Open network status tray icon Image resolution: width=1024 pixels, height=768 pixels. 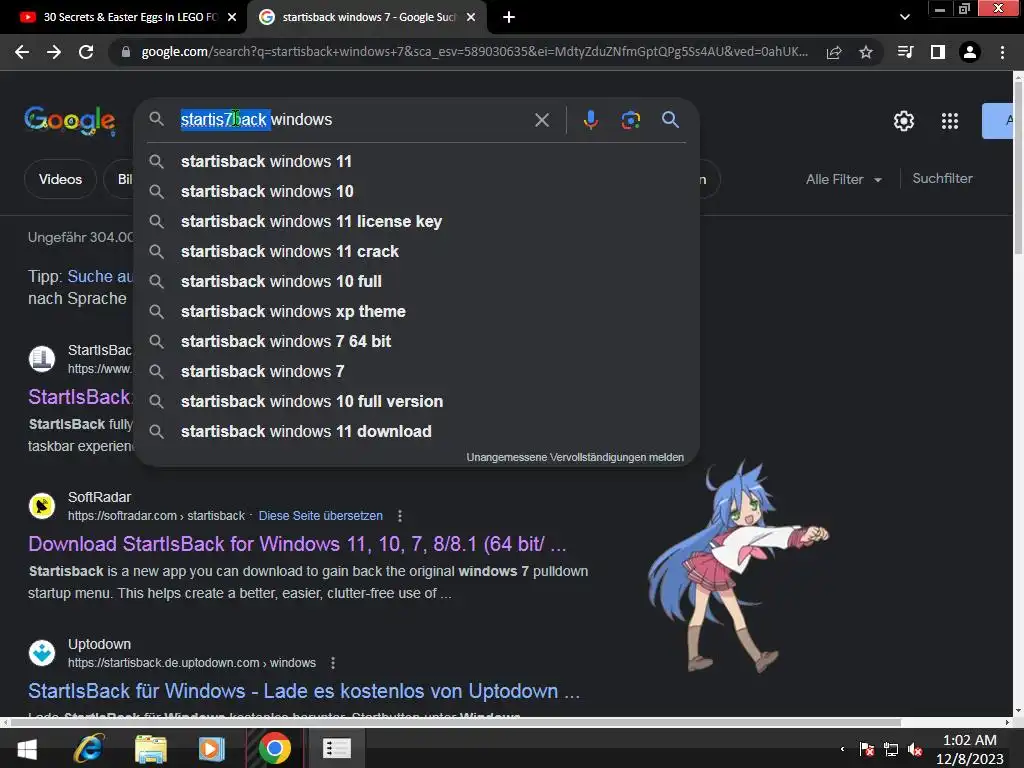tap(891, 749)
